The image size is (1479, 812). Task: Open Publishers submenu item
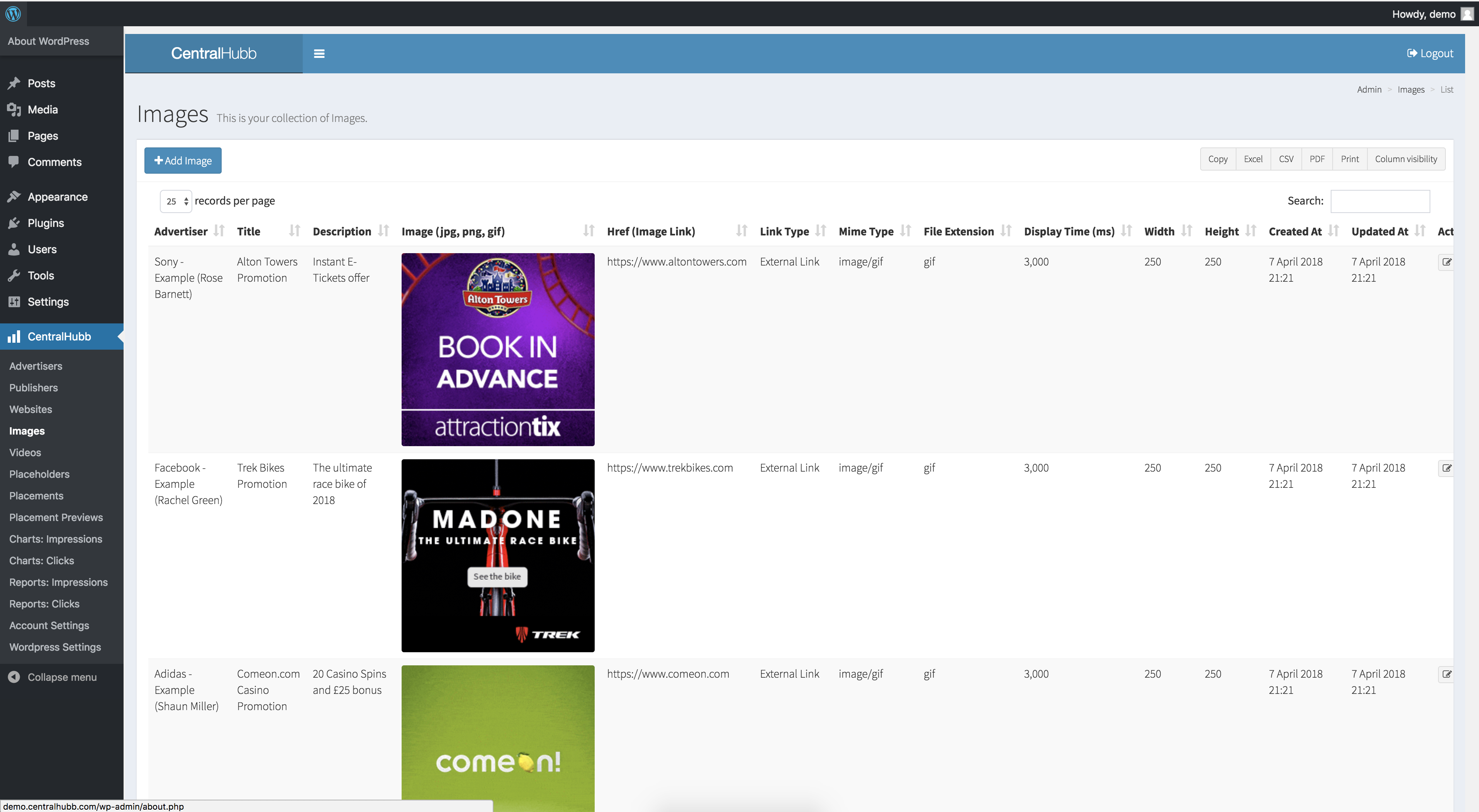[33, 388]
